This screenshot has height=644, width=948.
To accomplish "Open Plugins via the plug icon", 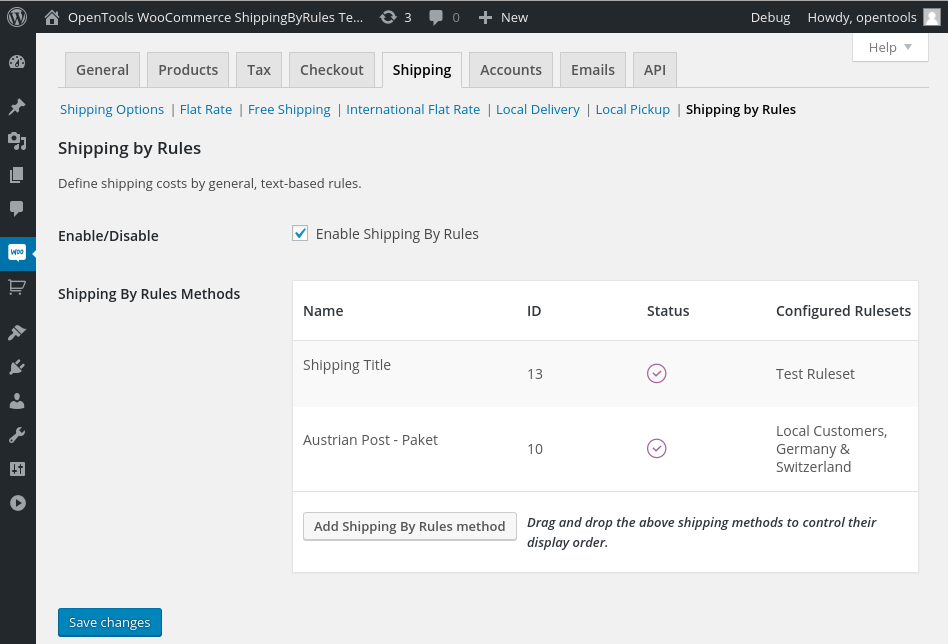I will point(17,367).
